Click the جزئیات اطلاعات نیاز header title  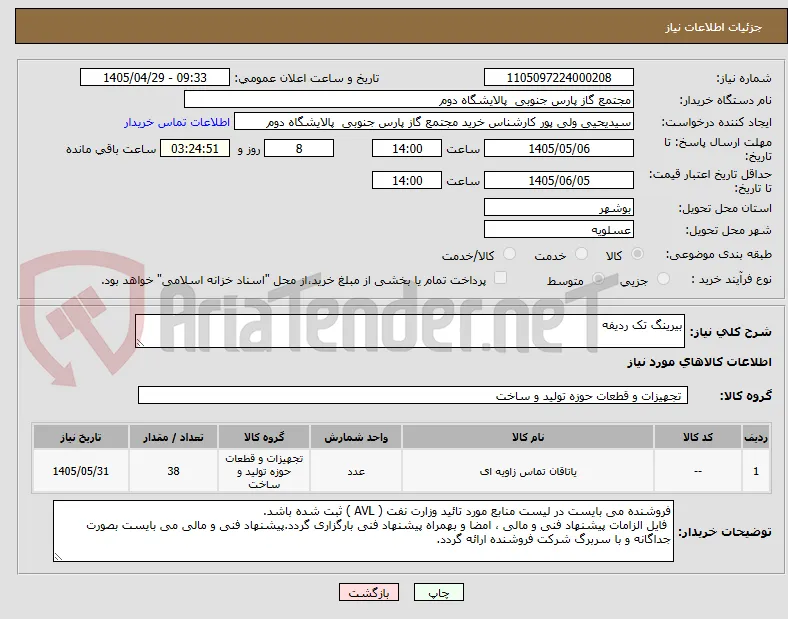(x=714, y=27)
